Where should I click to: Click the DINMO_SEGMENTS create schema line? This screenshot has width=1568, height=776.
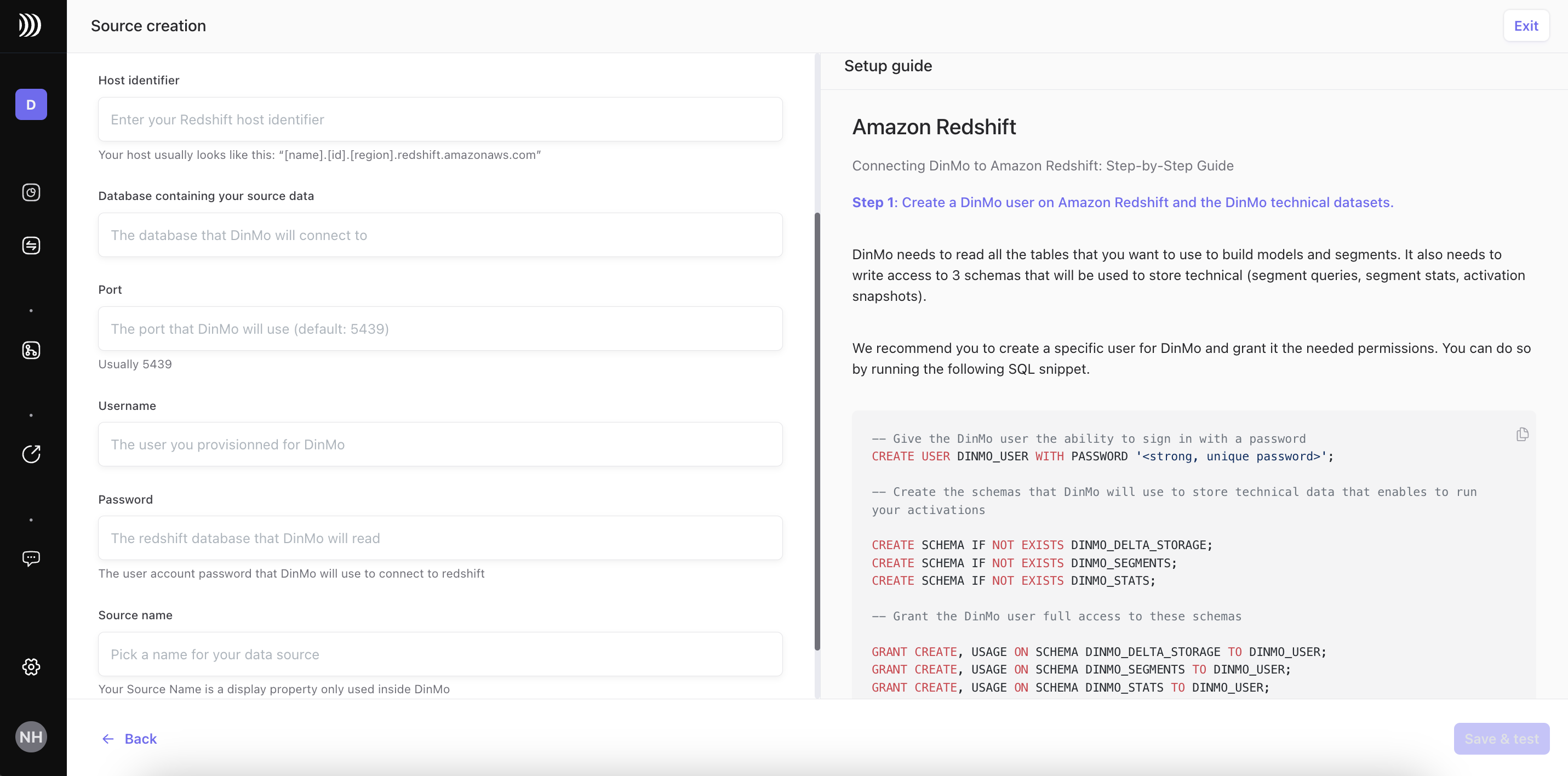(1024, 563)
